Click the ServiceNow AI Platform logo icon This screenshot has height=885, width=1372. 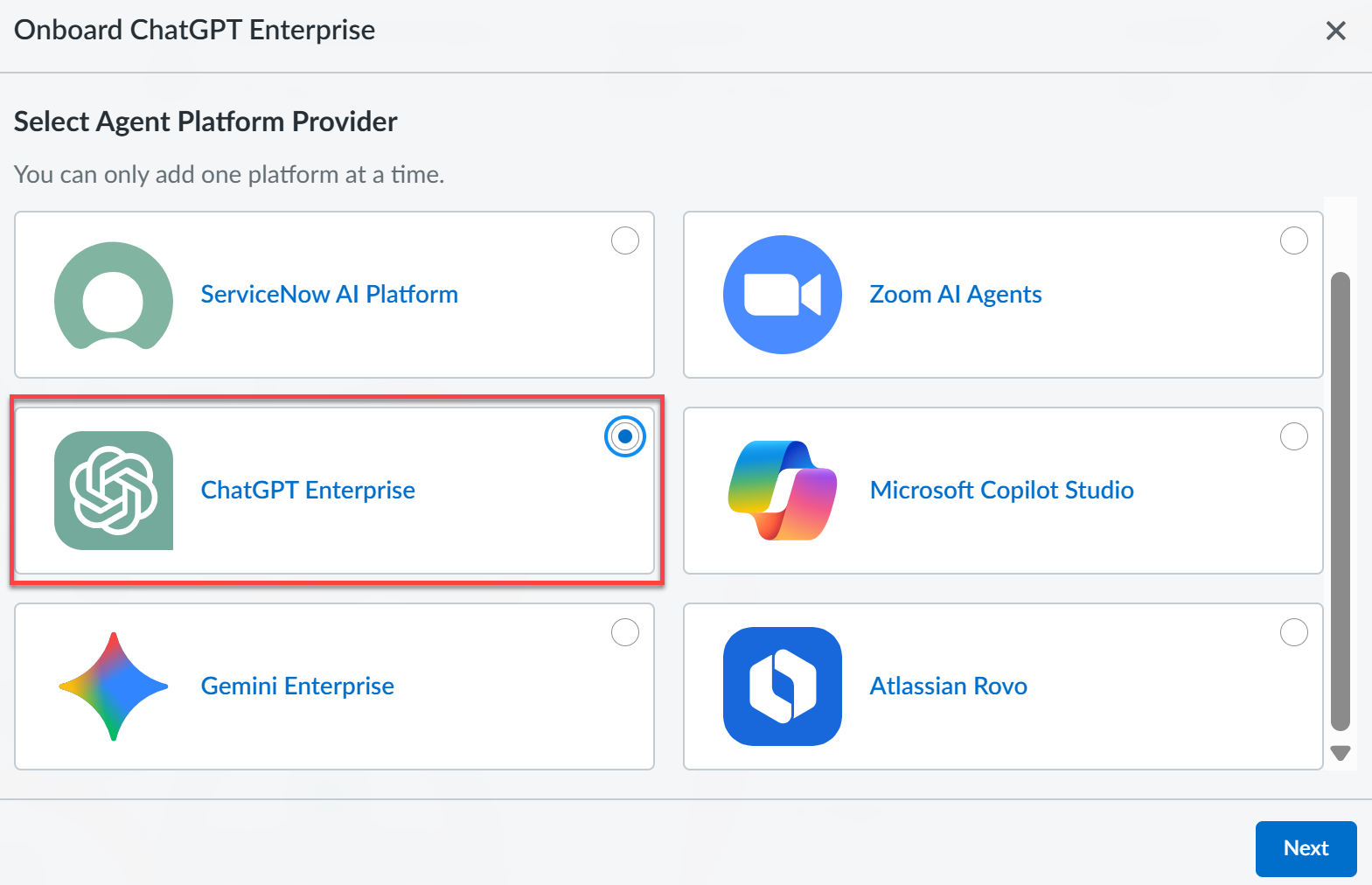(x=114, y=295)
